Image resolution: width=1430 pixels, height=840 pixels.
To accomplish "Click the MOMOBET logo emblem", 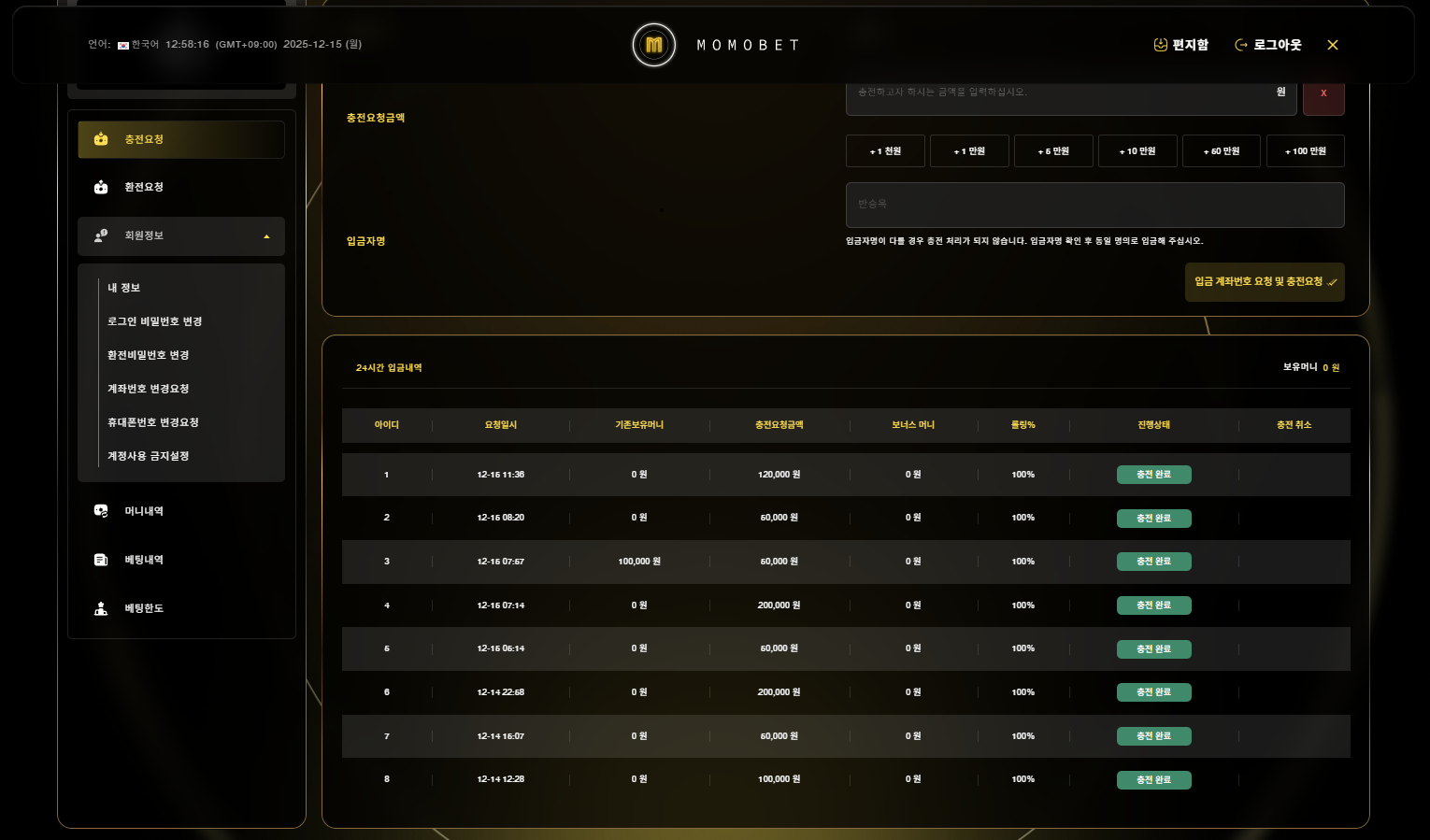I will [x=653, y=45].
